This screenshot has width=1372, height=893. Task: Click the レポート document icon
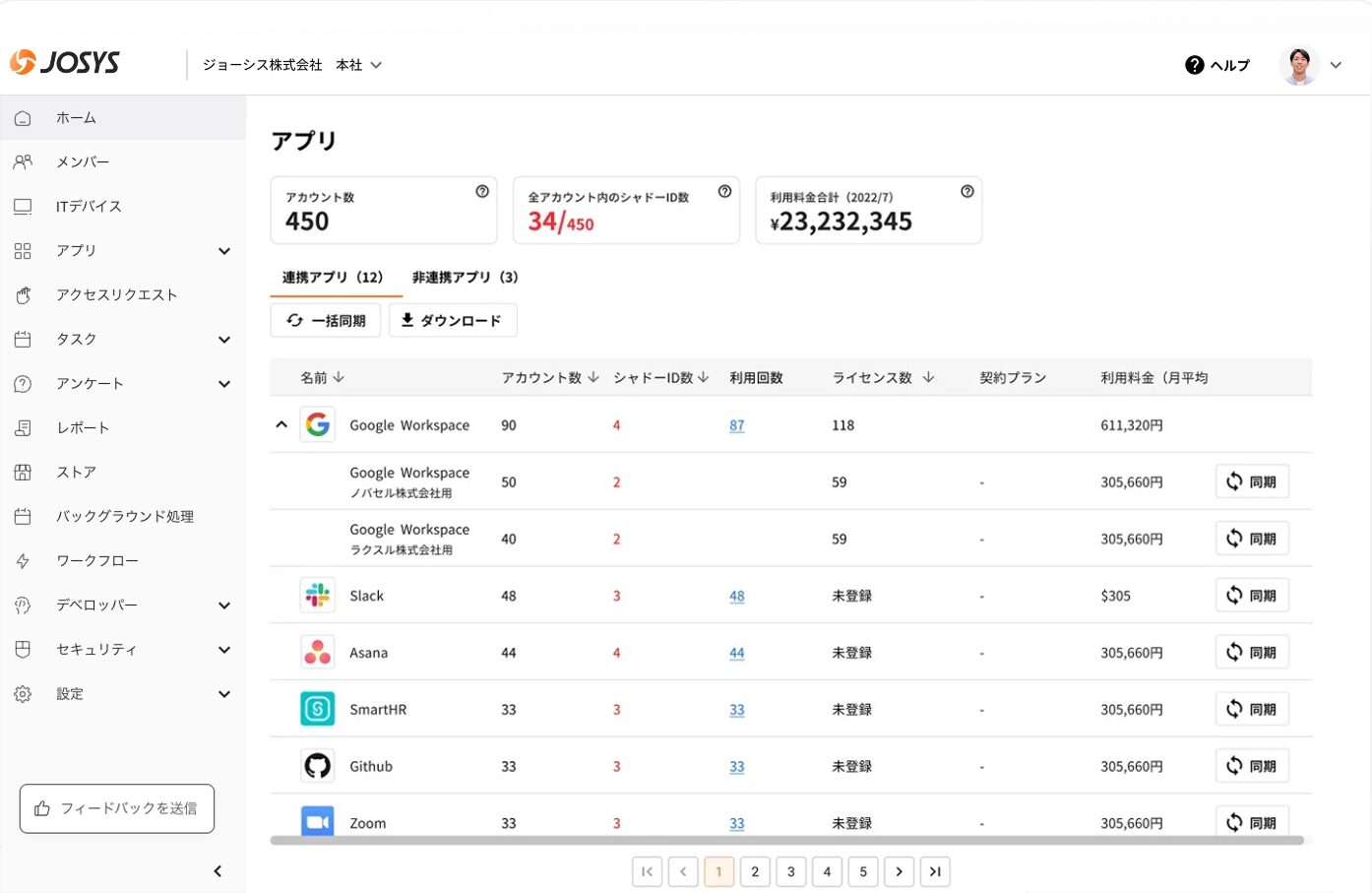[x=23, y=428]
